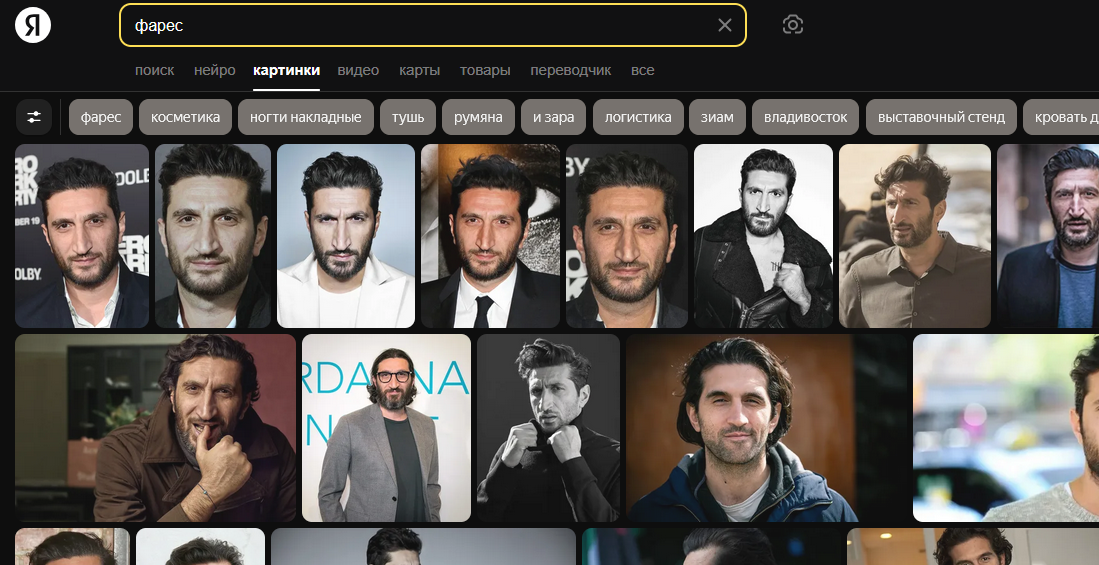
Task: Select the 'выставочный стенд' chip
Action: [941, 117]
